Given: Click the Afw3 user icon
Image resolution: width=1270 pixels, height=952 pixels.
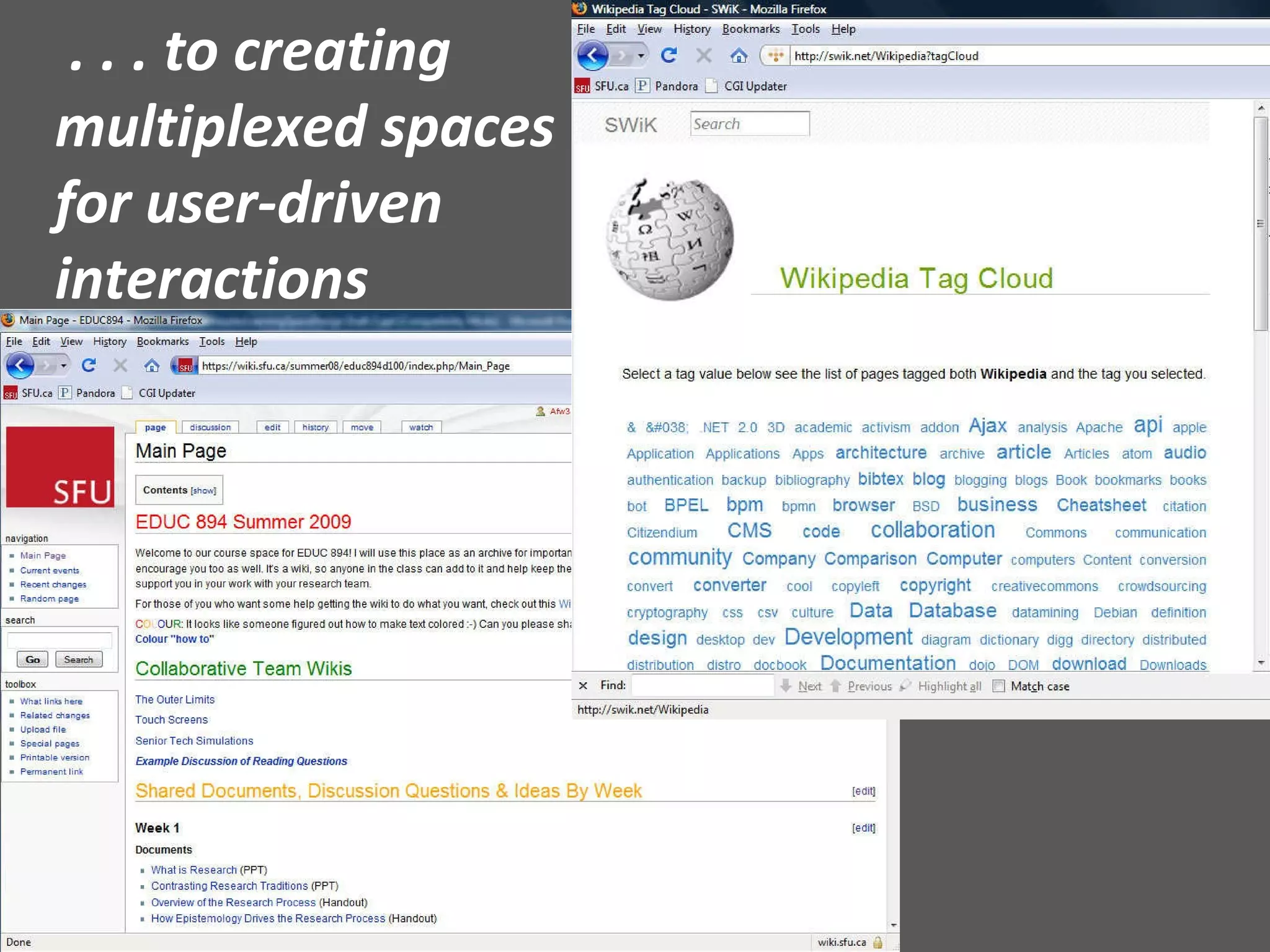Looking at the screenshot, I should pos(540,411).
